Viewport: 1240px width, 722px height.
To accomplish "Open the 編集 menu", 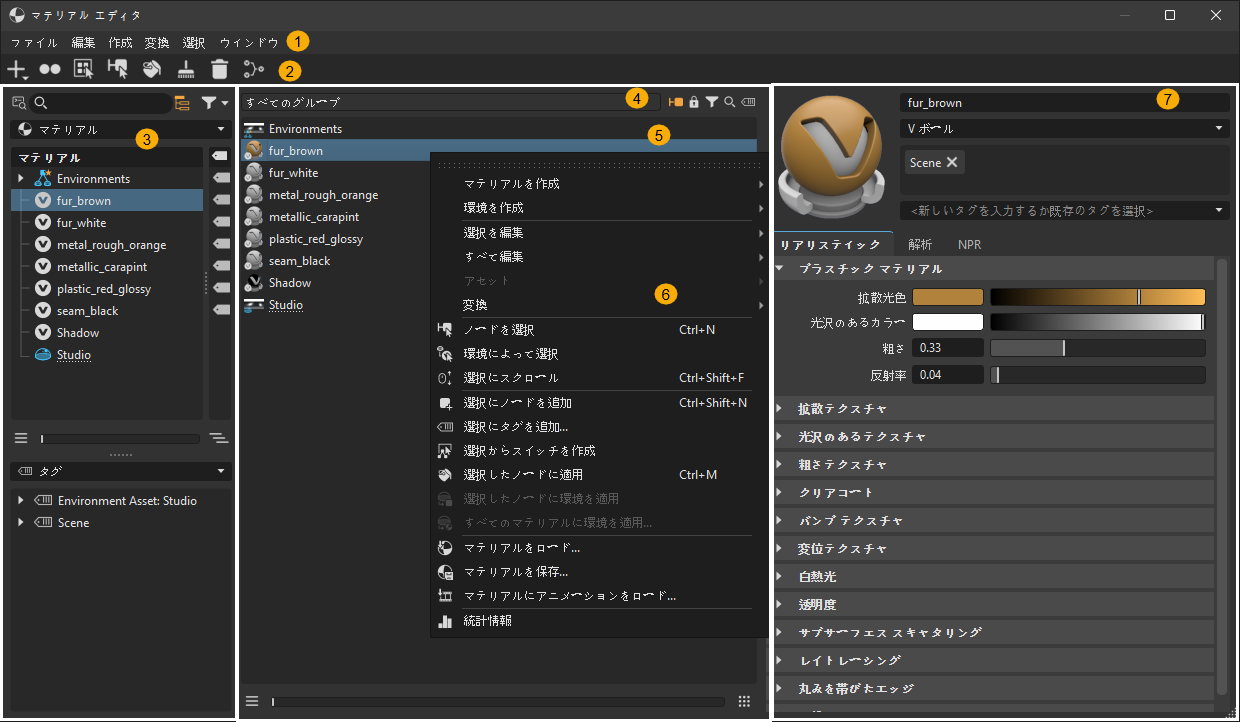I will pyautogui.click(x=84, y=42).
